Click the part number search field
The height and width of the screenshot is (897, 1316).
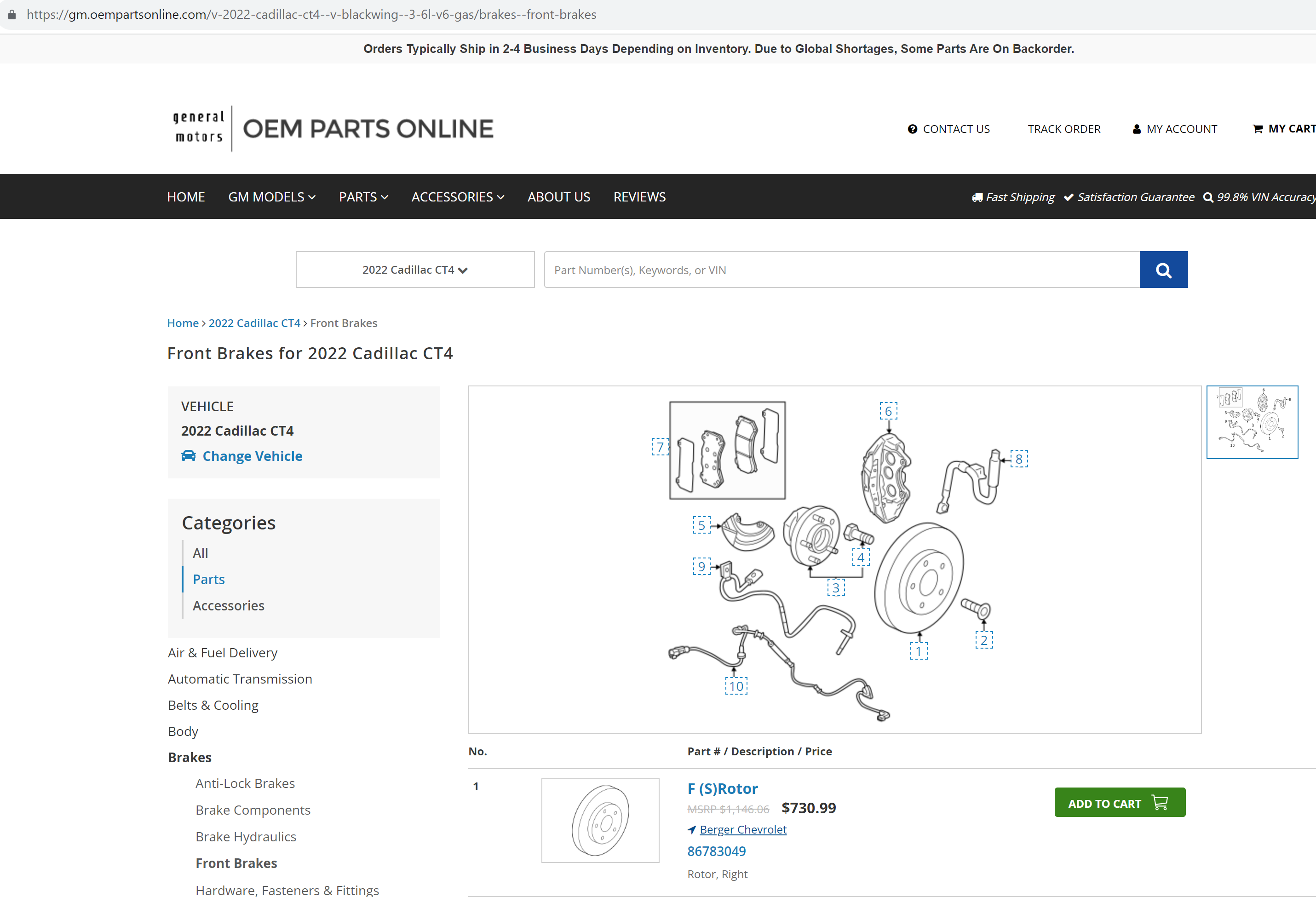coord(841,270)
